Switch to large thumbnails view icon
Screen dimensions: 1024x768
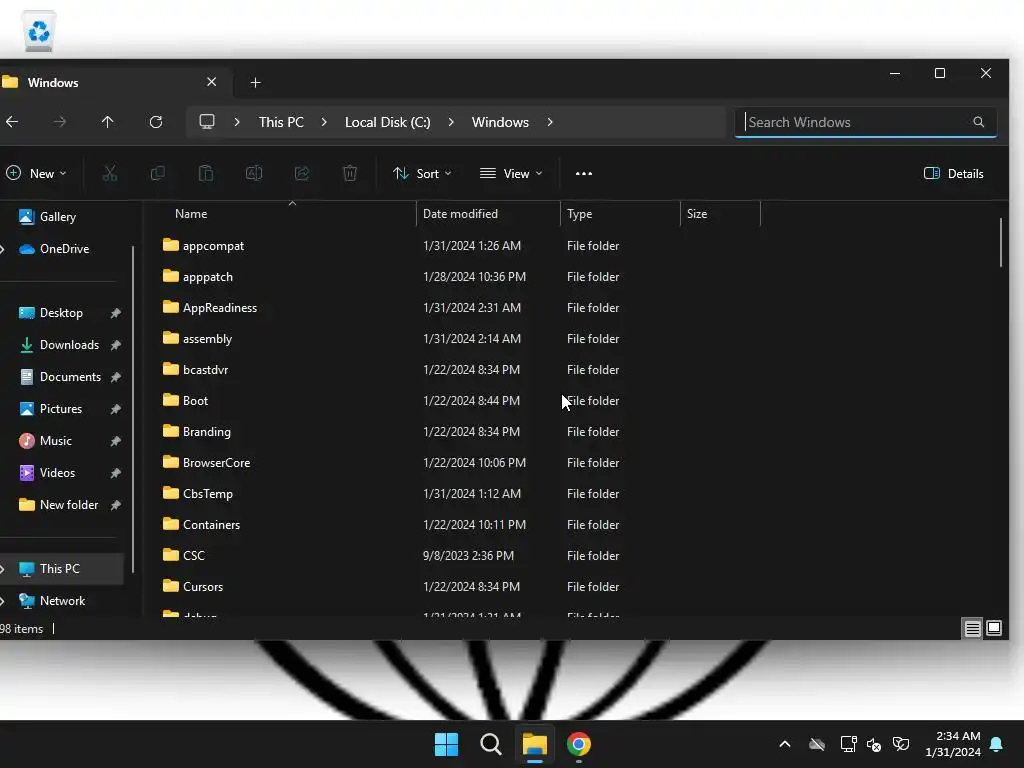click(994, 628)
